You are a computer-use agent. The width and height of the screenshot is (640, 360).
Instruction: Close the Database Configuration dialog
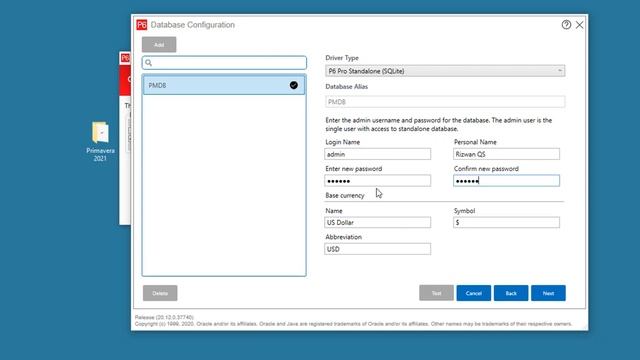[x=580, y=25]
